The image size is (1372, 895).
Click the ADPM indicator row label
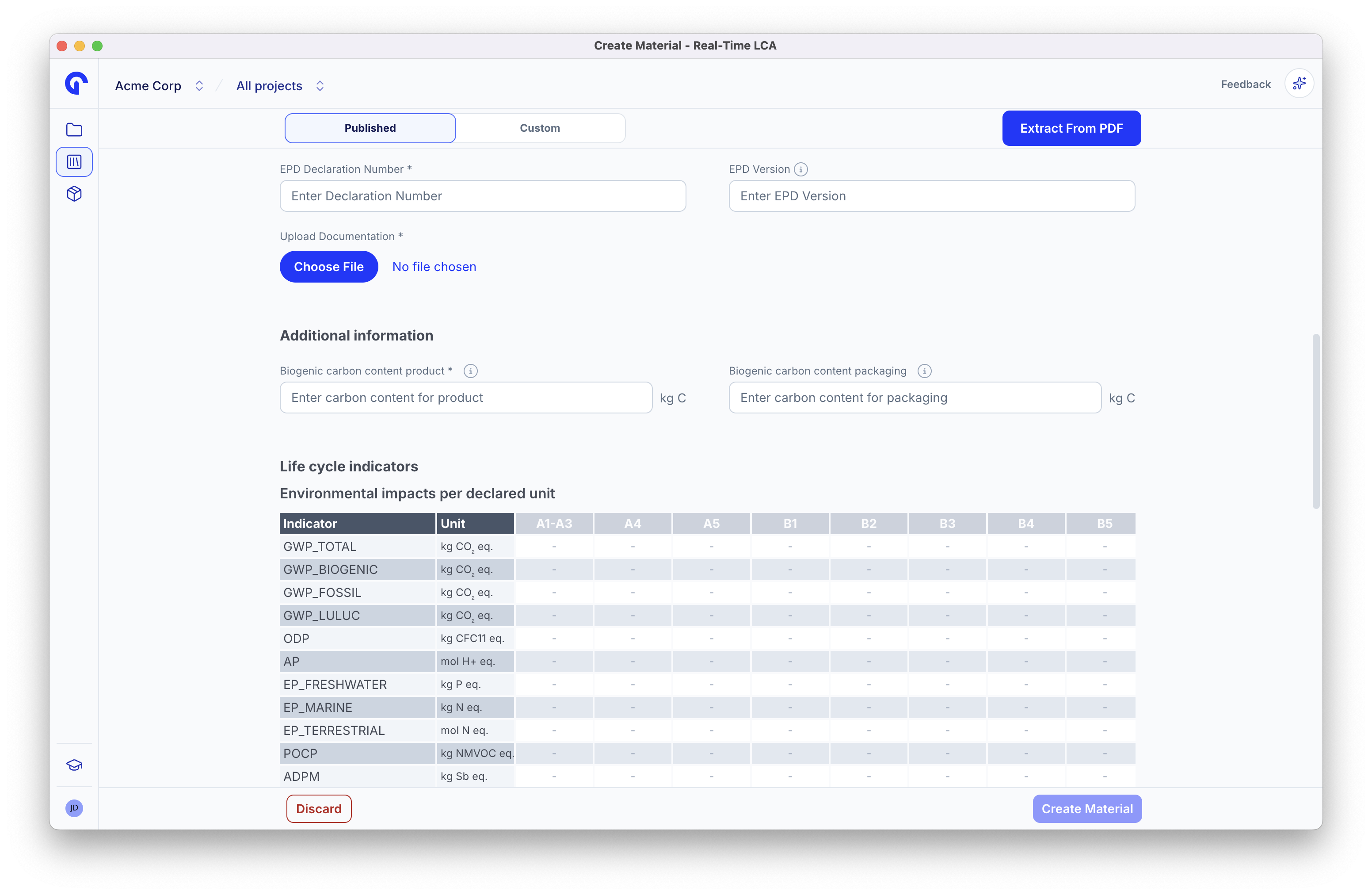pos(358,777)
